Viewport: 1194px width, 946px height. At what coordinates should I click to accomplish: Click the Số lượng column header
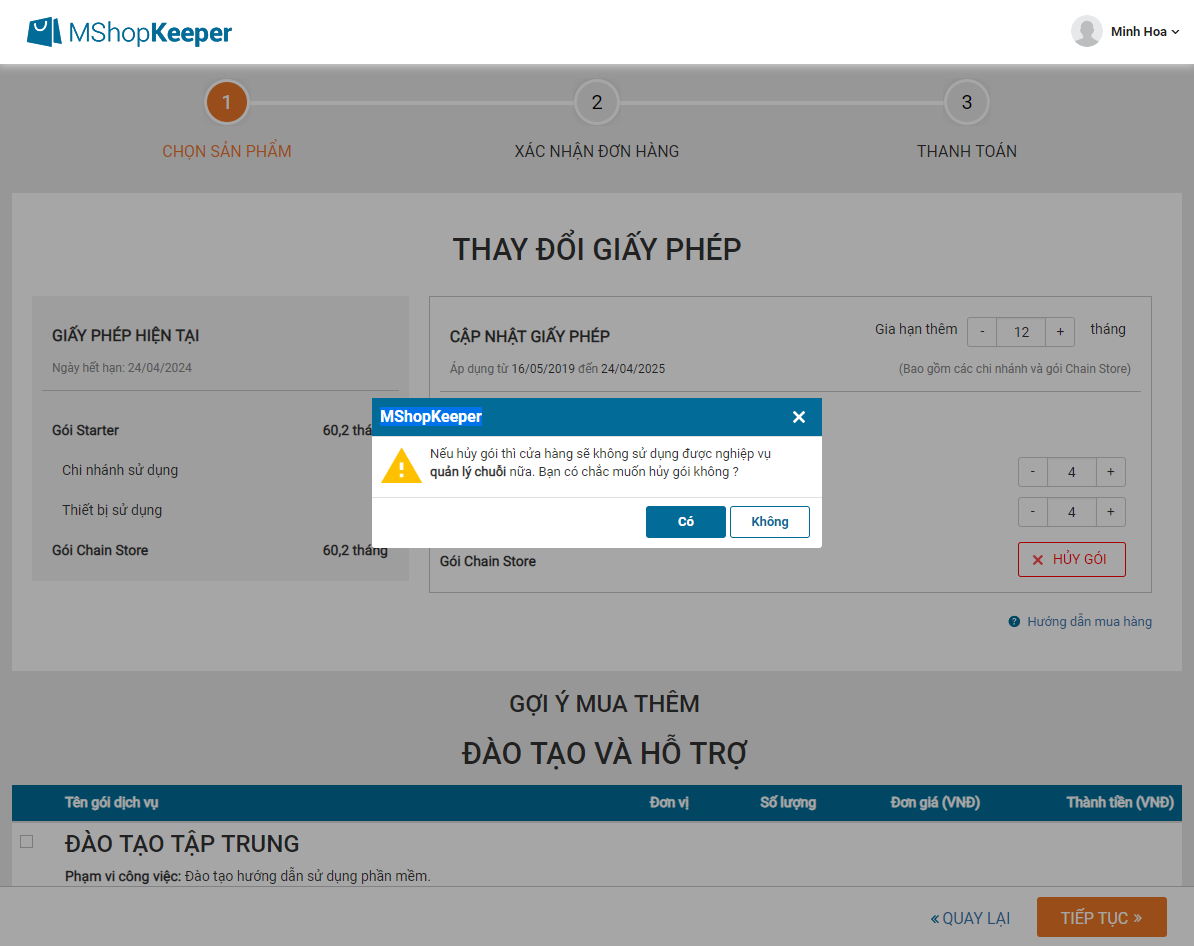[x=787, y=802]
